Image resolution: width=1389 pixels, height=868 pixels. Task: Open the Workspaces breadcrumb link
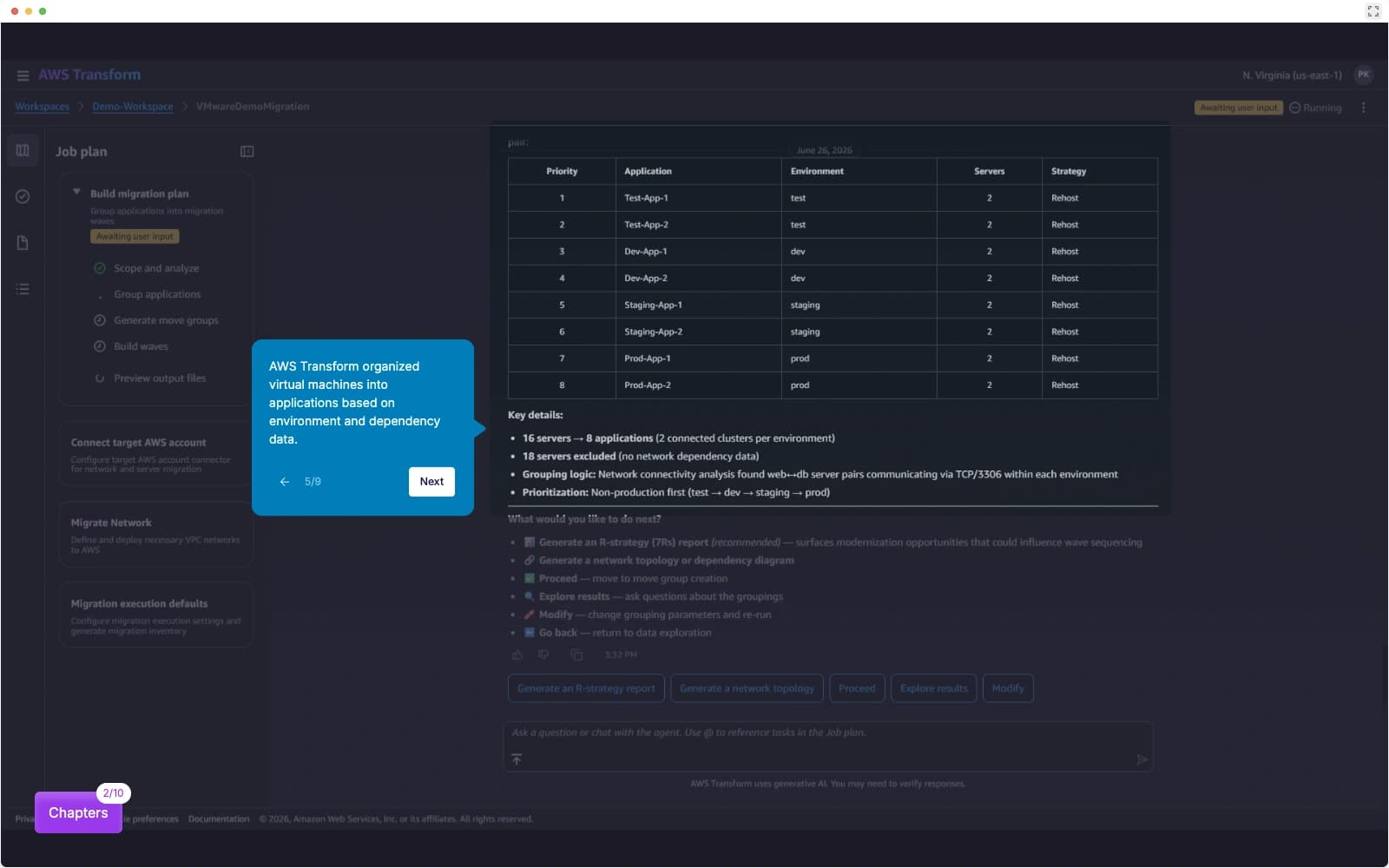(x=42, y=107)
